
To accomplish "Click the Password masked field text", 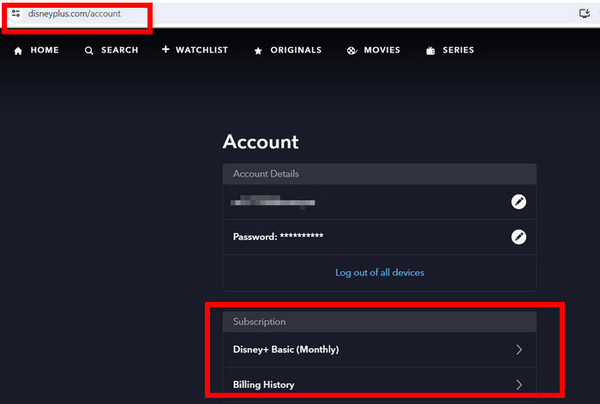I will tap(278, 236).
